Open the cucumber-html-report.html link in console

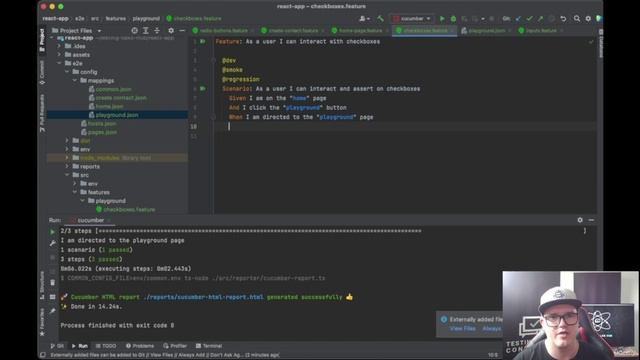click(203, 297)
